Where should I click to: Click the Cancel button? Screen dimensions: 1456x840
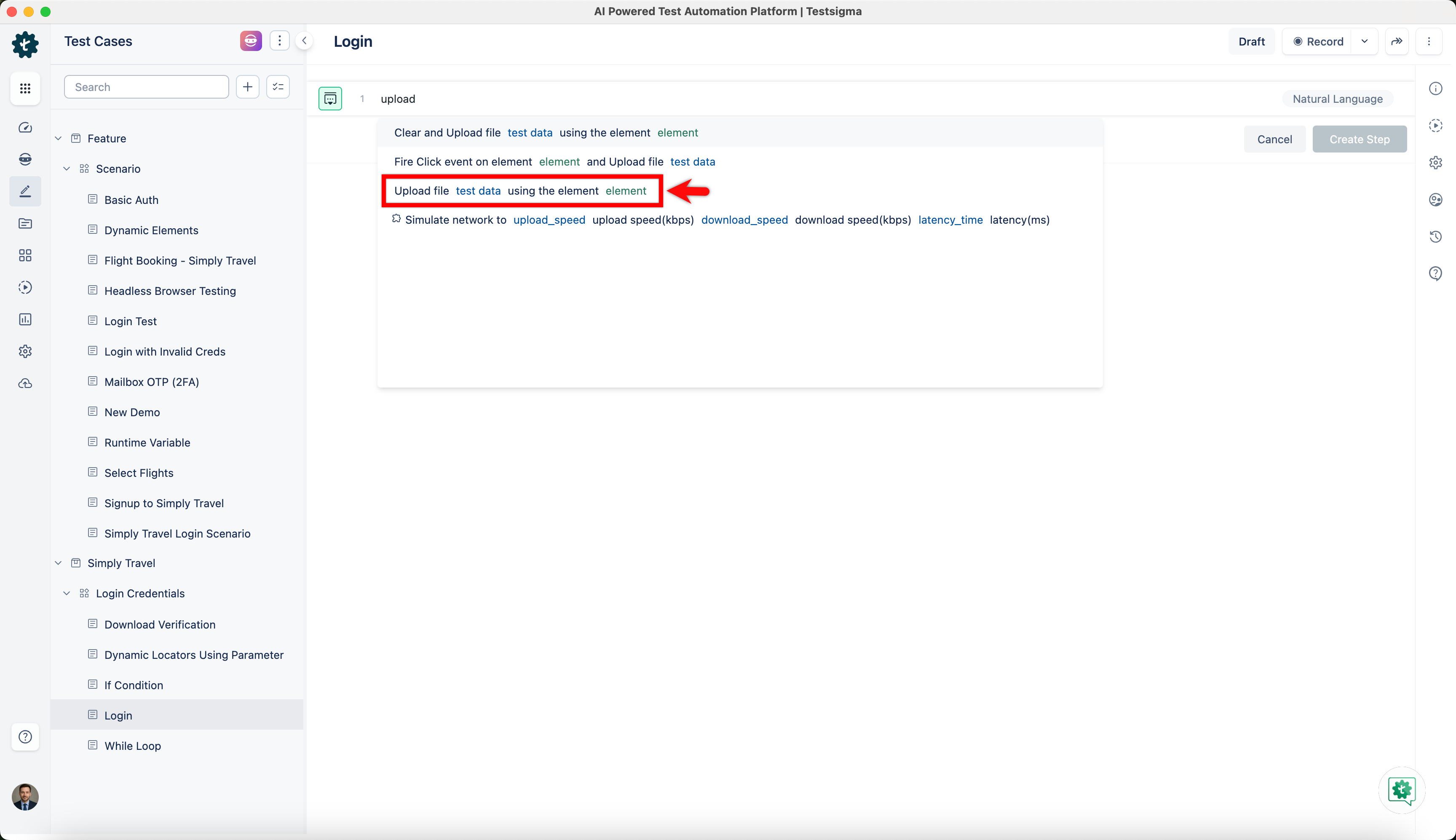click(1274, 139)
